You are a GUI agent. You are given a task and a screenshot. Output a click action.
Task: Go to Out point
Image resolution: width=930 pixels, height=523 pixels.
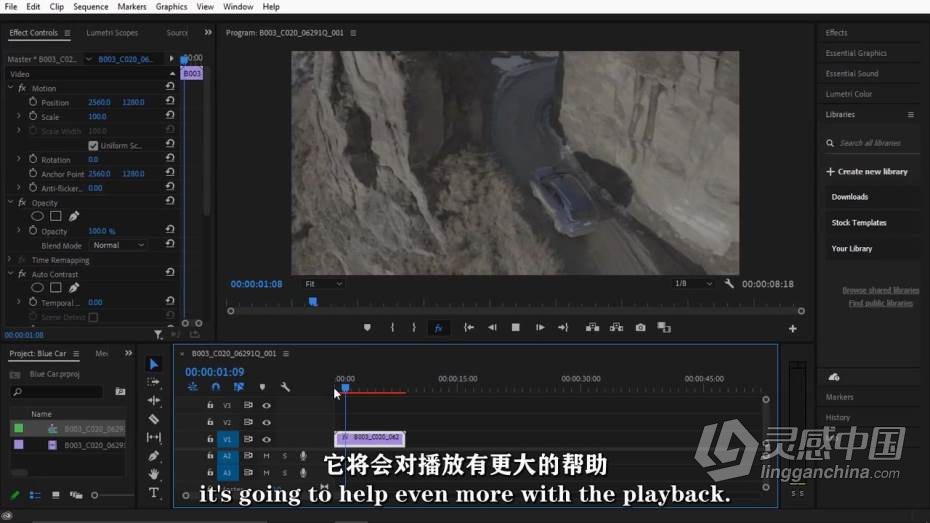click(x=563, y=327)
